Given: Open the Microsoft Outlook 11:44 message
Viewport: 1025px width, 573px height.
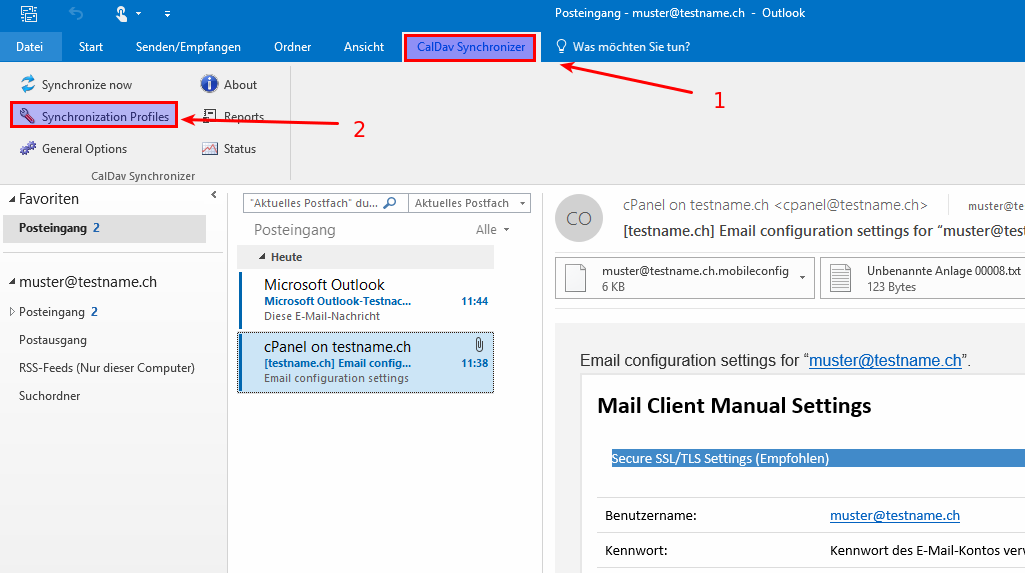Looking at the screenshot, I should pyautogui.click(x=366, y=300).
